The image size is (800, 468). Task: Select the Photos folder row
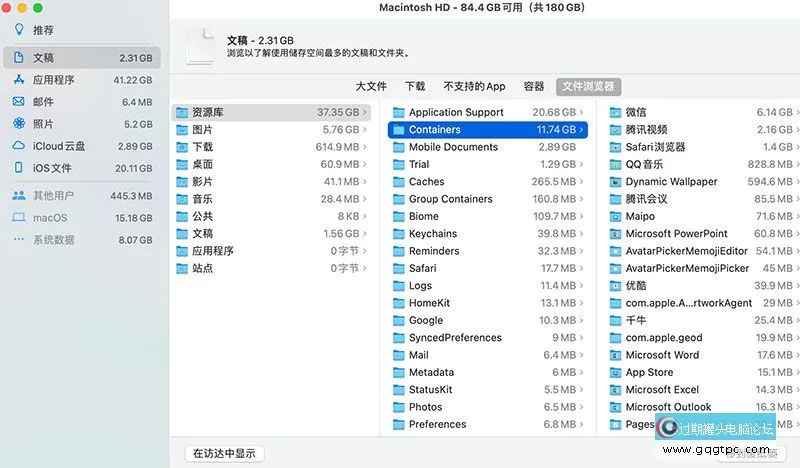click(488, 407)
